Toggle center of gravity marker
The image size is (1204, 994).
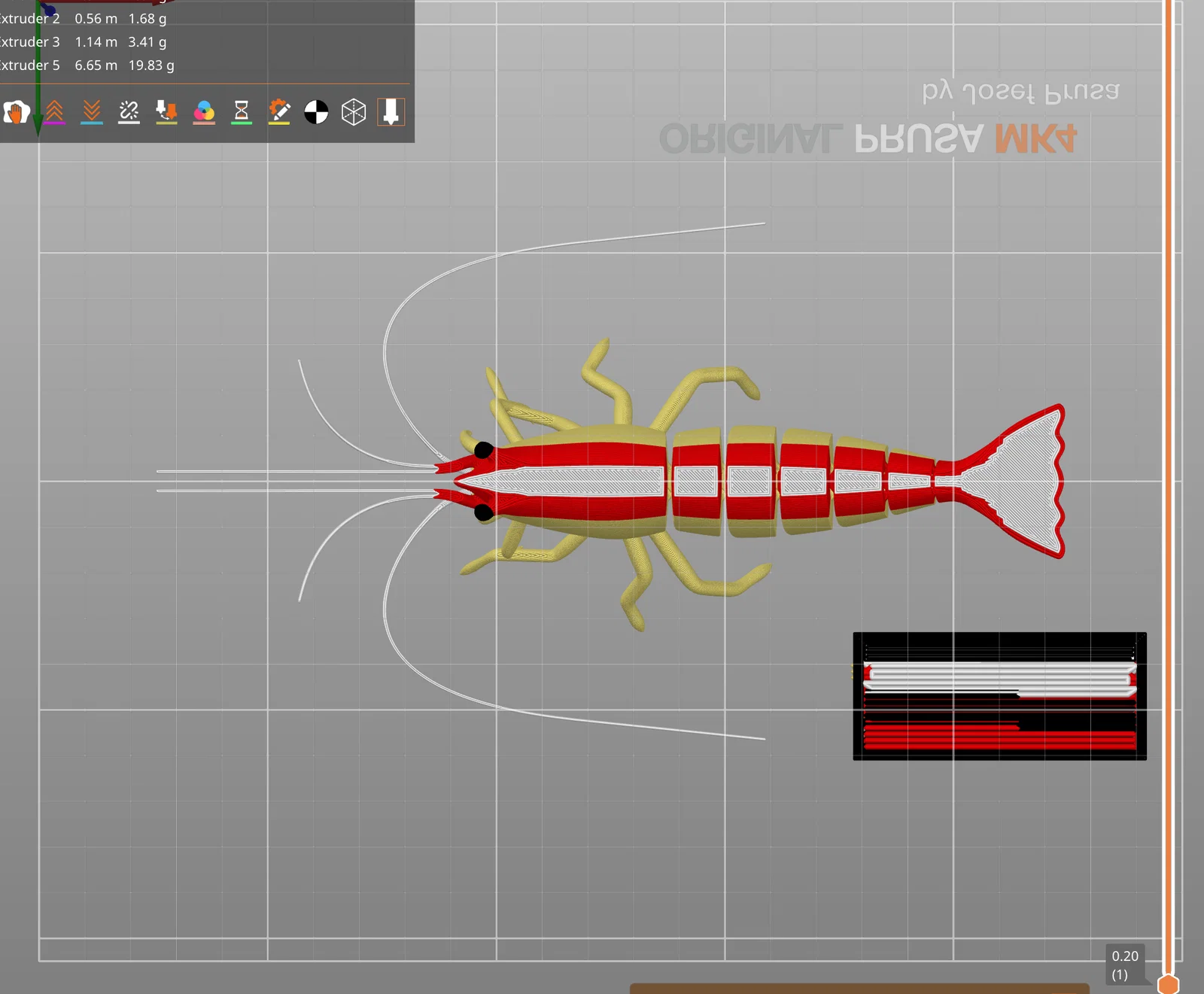(x=316, y=112)
